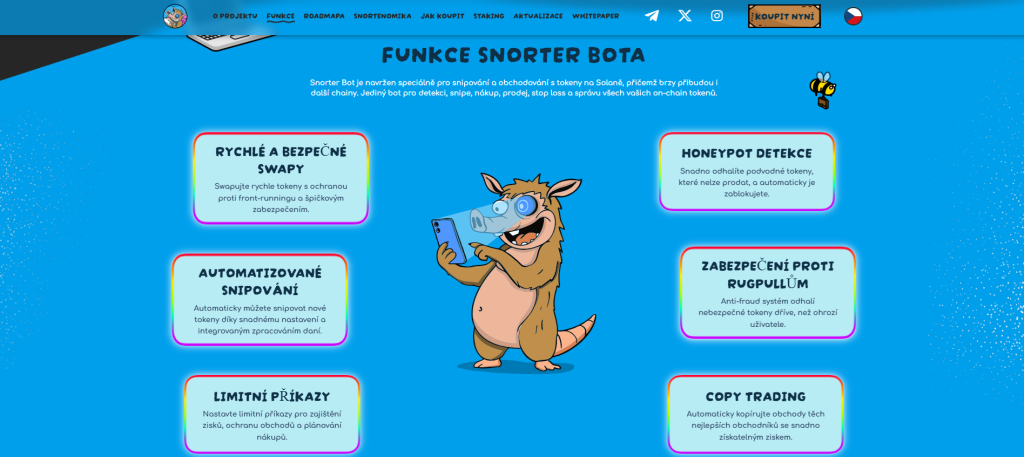Open the Instagram profile icon
The image size is (1024, 457).
coord(717,16)
